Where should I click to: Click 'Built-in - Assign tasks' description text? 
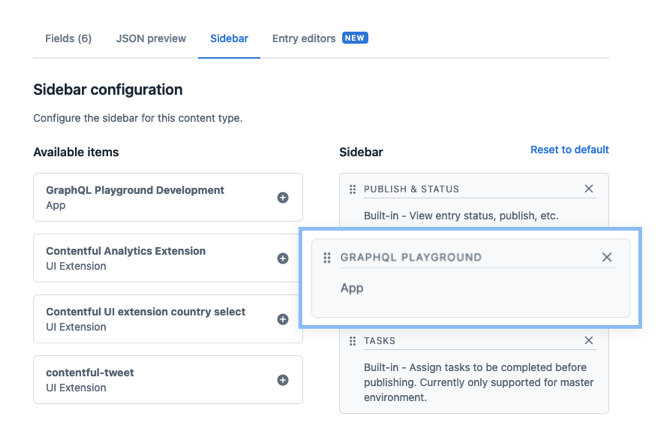click(x=478, y=382)
